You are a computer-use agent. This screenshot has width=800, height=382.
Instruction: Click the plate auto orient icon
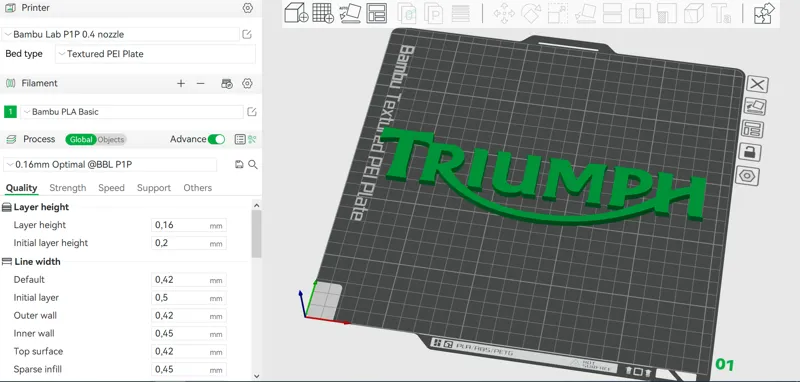click(x=755, y=106)
